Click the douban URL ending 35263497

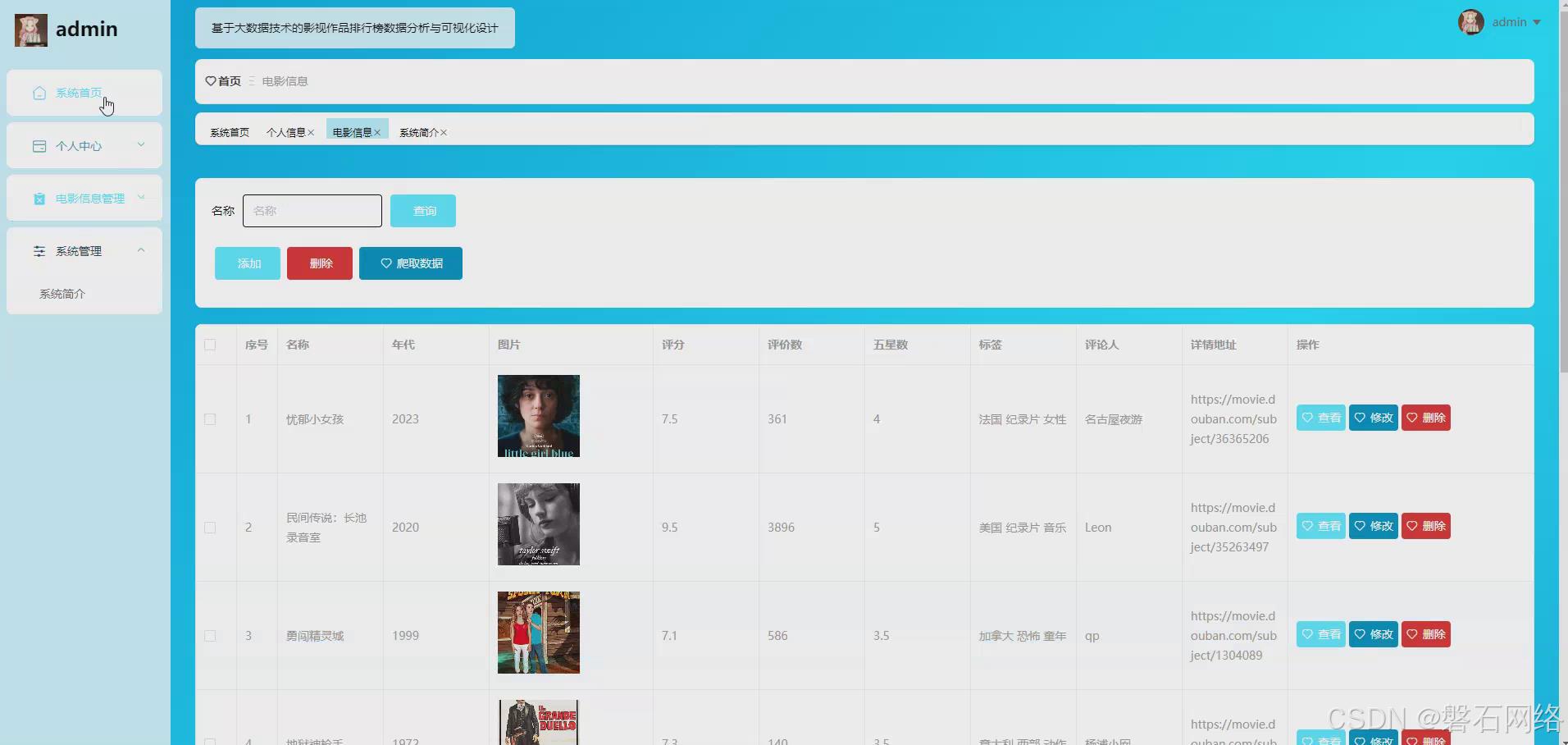coord(1233,528)
